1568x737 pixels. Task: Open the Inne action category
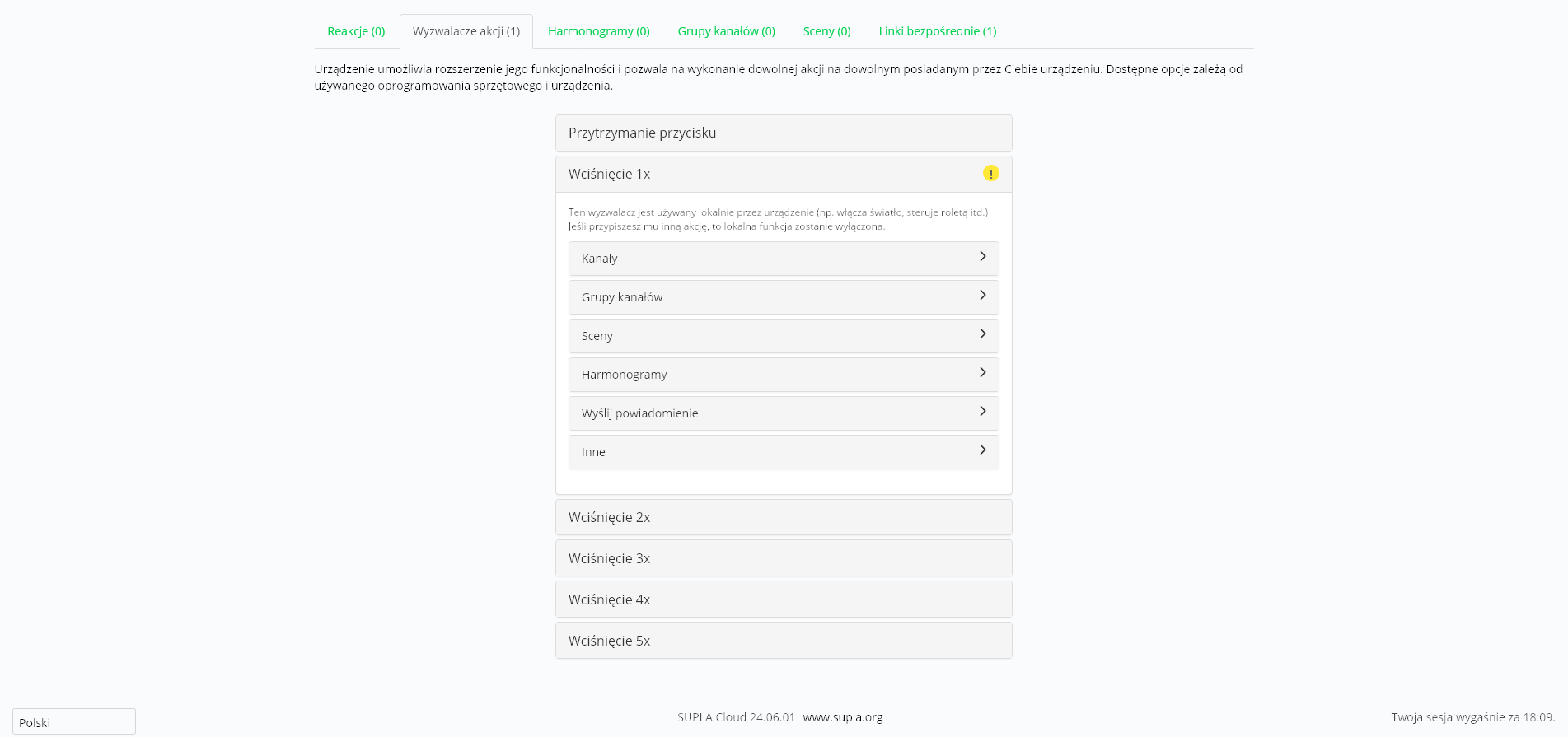point(784,452)
